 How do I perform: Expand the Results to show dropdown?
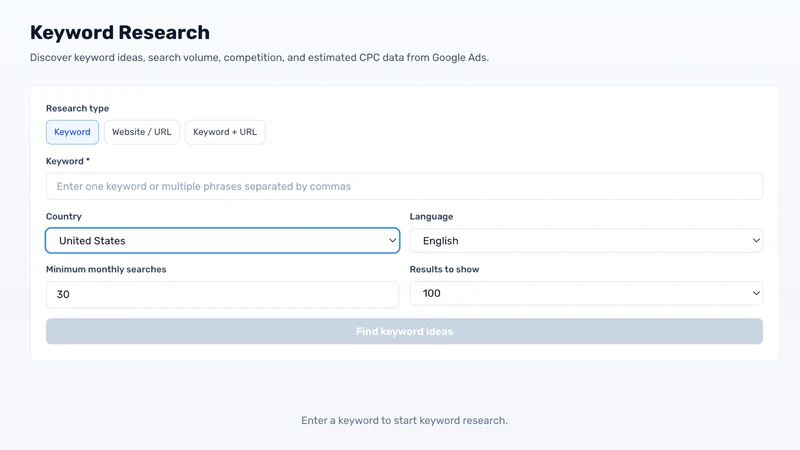(586, 293)
